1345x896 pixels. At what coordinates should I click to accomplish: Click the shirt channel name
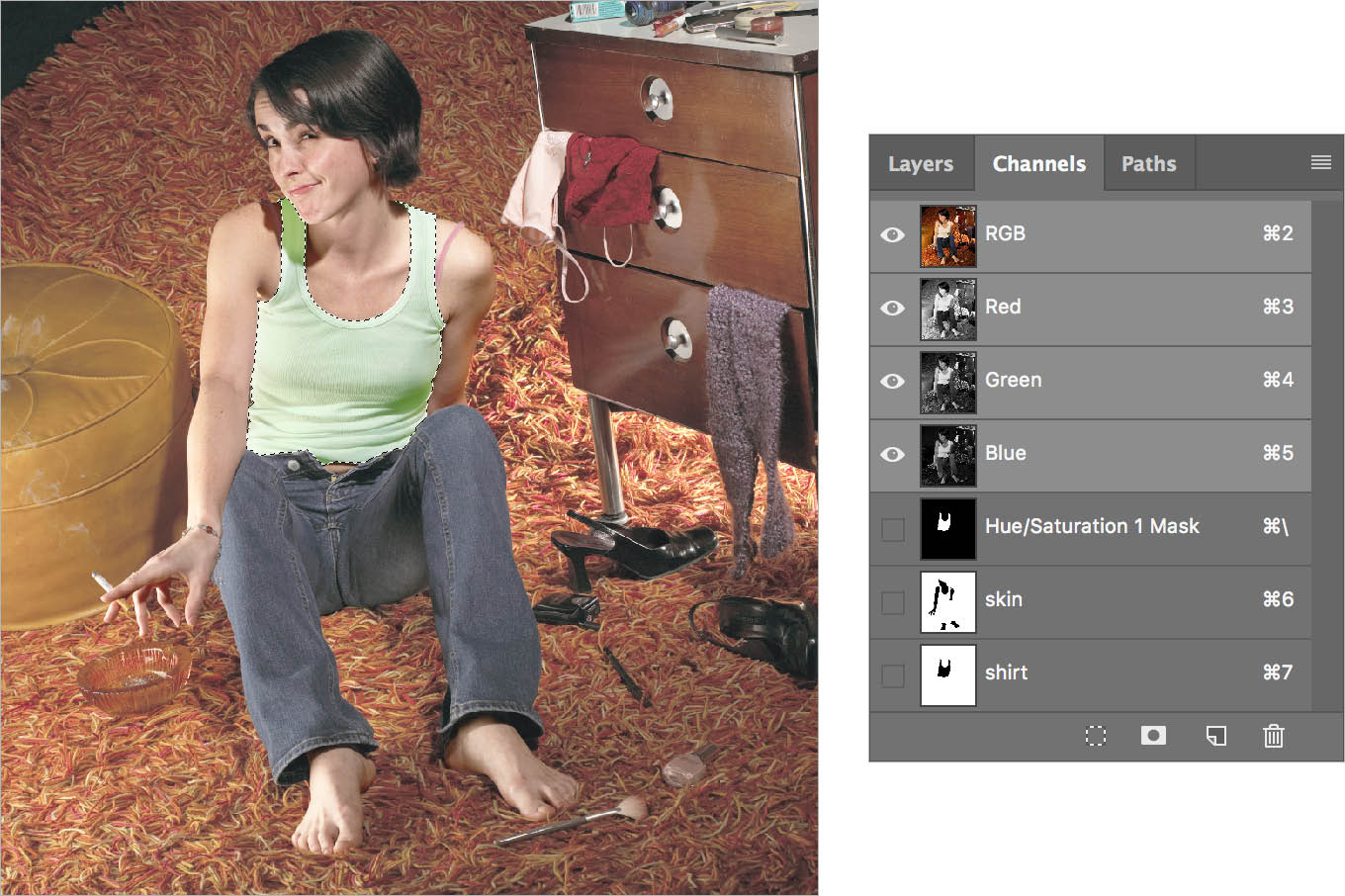click(1006, 674)
